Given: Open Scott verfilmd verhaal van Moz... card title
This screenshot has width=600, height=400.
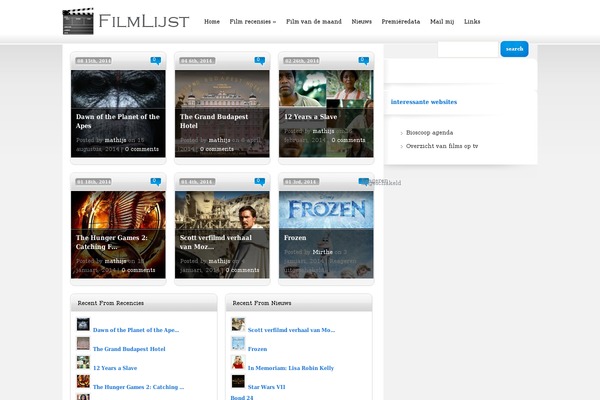Looking at the screenshot, I should pos(216,242).
